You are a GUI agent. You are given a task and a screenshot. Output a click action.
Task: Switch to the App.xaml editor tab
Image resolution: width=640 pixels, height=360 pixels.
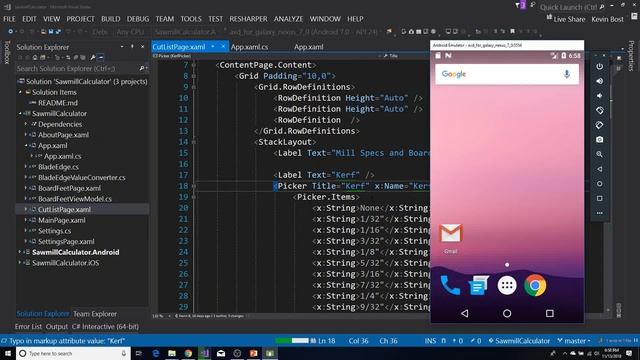pyautogui.click(x=309, y=47)
